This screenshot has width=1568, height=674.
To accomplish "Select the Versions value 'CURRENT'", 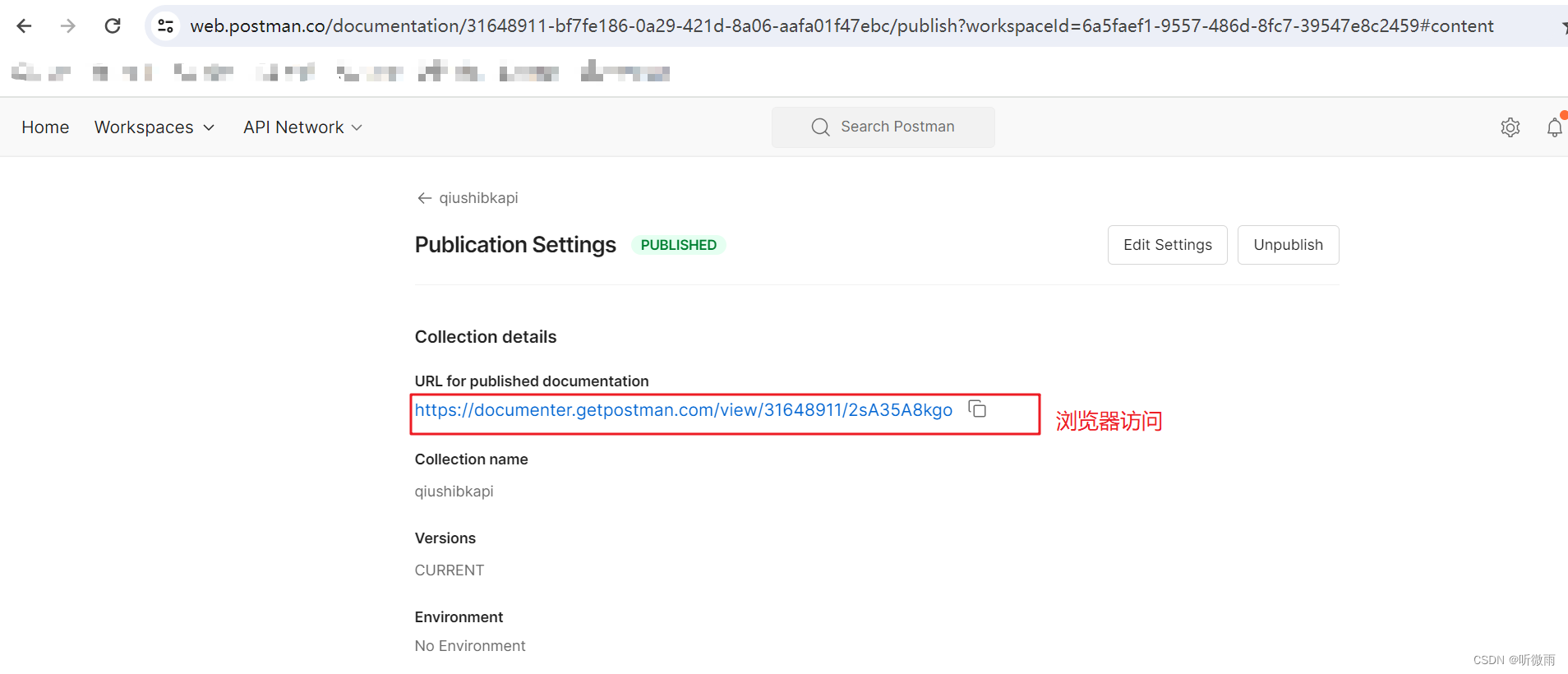I will click(450, 570).
